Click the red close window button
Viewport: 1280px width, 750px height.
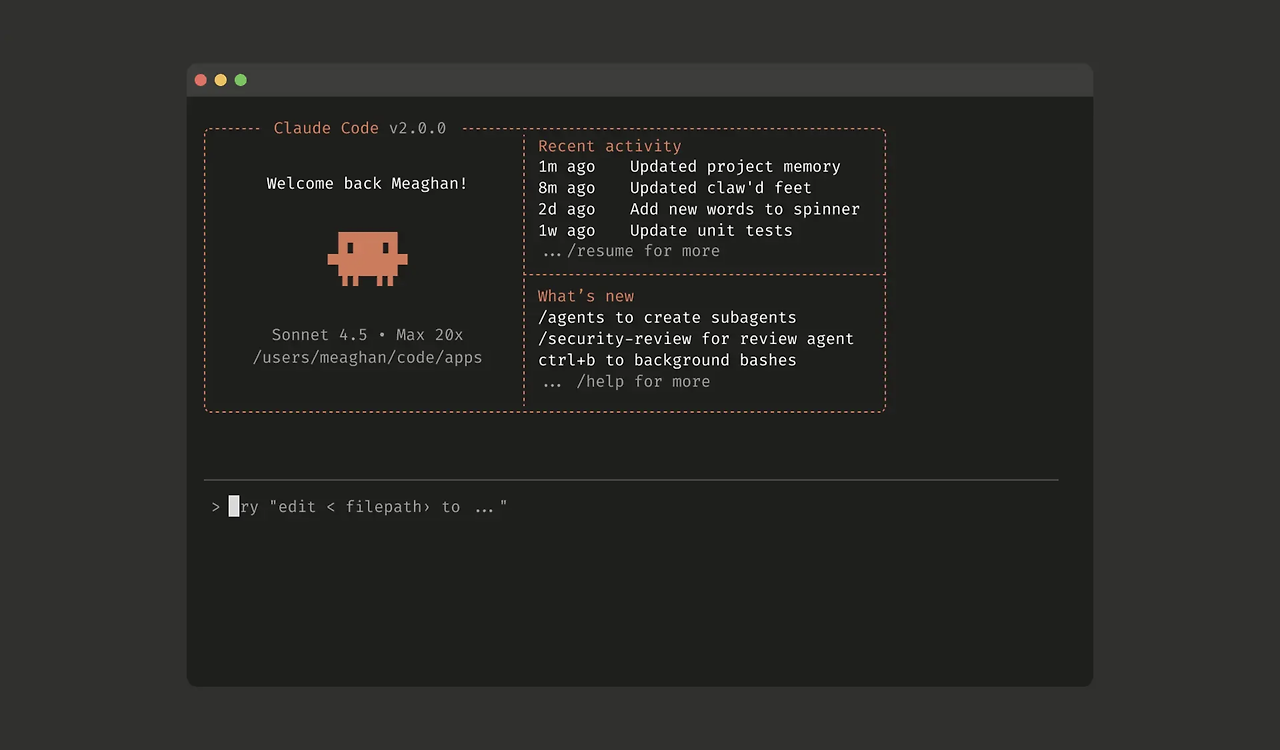coord(201,80)
